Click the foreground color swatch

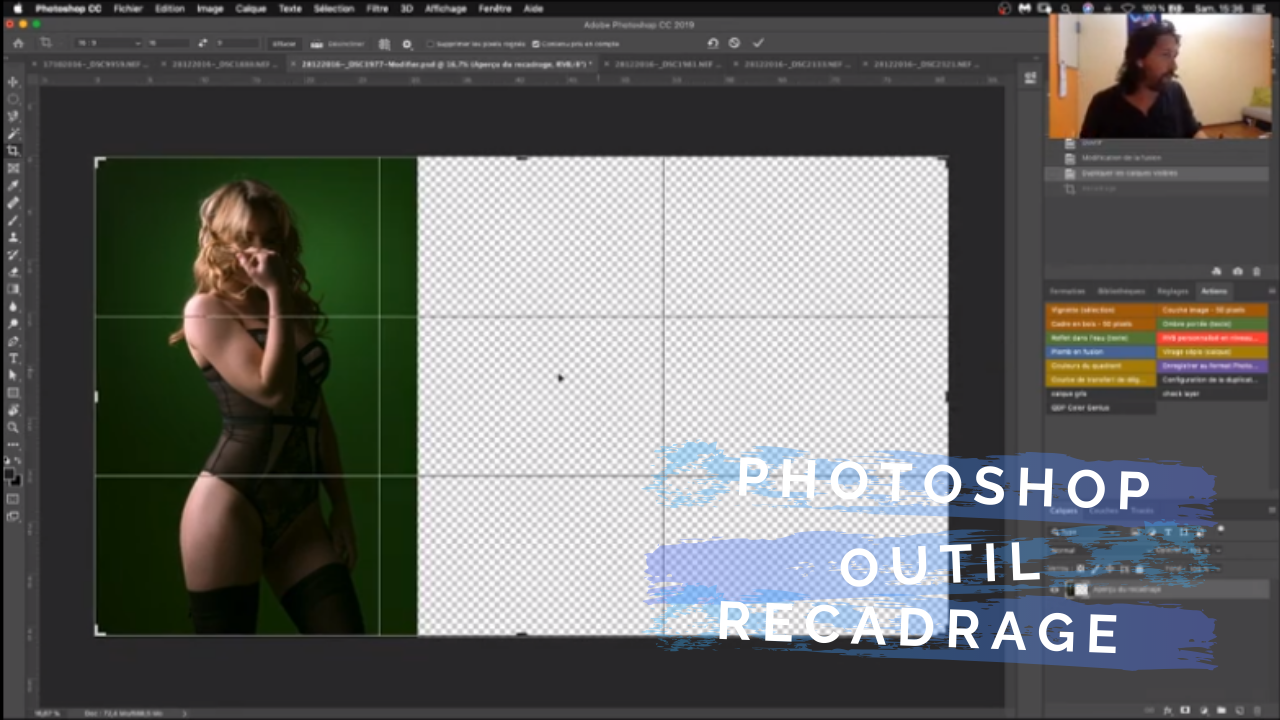pyautogui.click(x=9, y=473)
